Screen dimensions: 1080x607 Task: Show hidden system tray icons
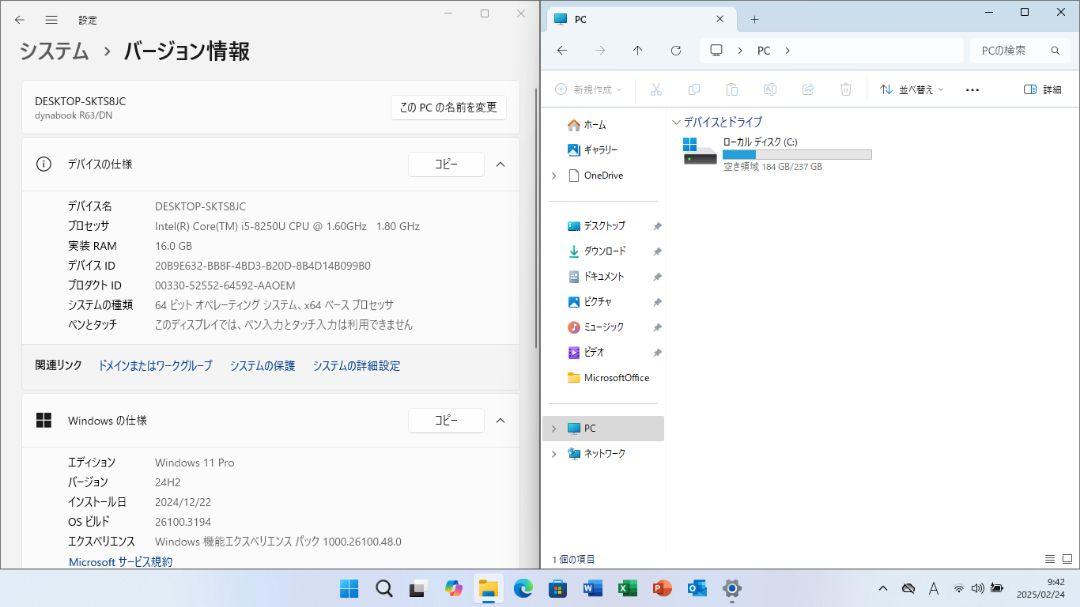882,588
